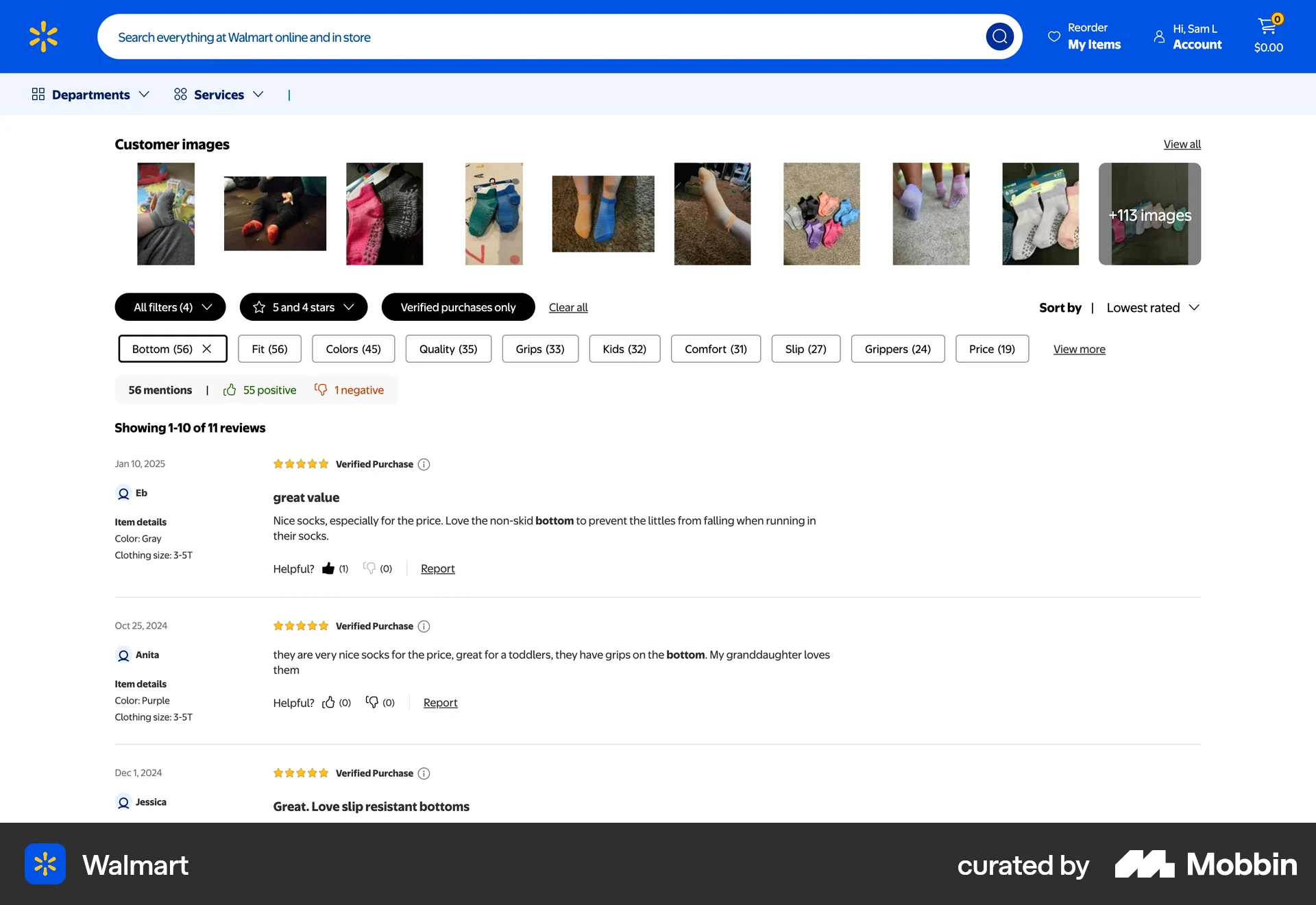Click thumbs down on Anita's review
The height and width of the screenshot is (905, 1316).
[374, 702]
